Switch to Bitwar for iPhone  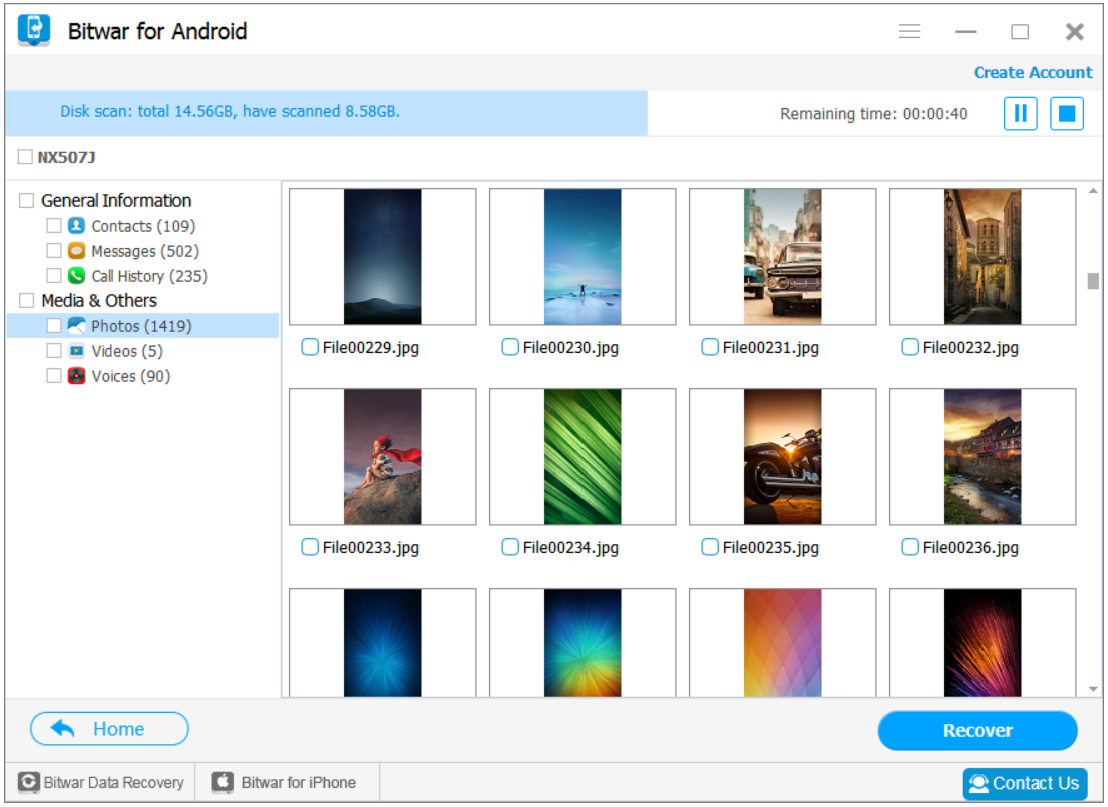(x=286, y=782)
